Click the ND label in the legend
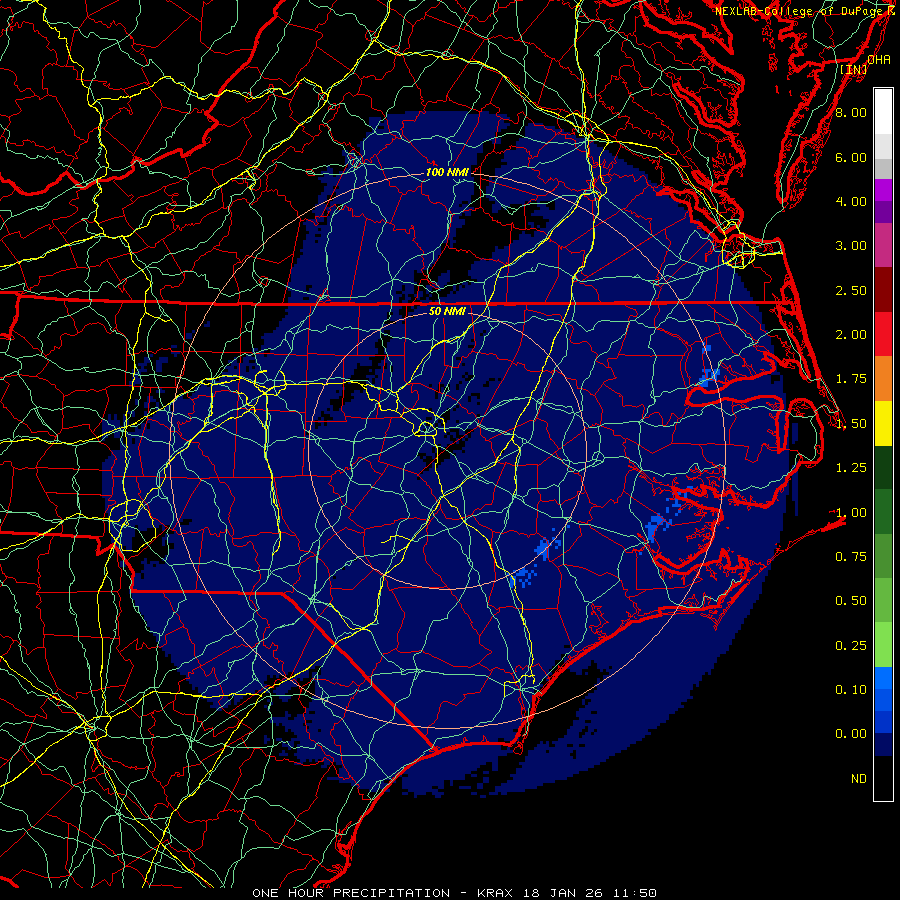Viewport: 900px width, 900px height. [859, 779]
